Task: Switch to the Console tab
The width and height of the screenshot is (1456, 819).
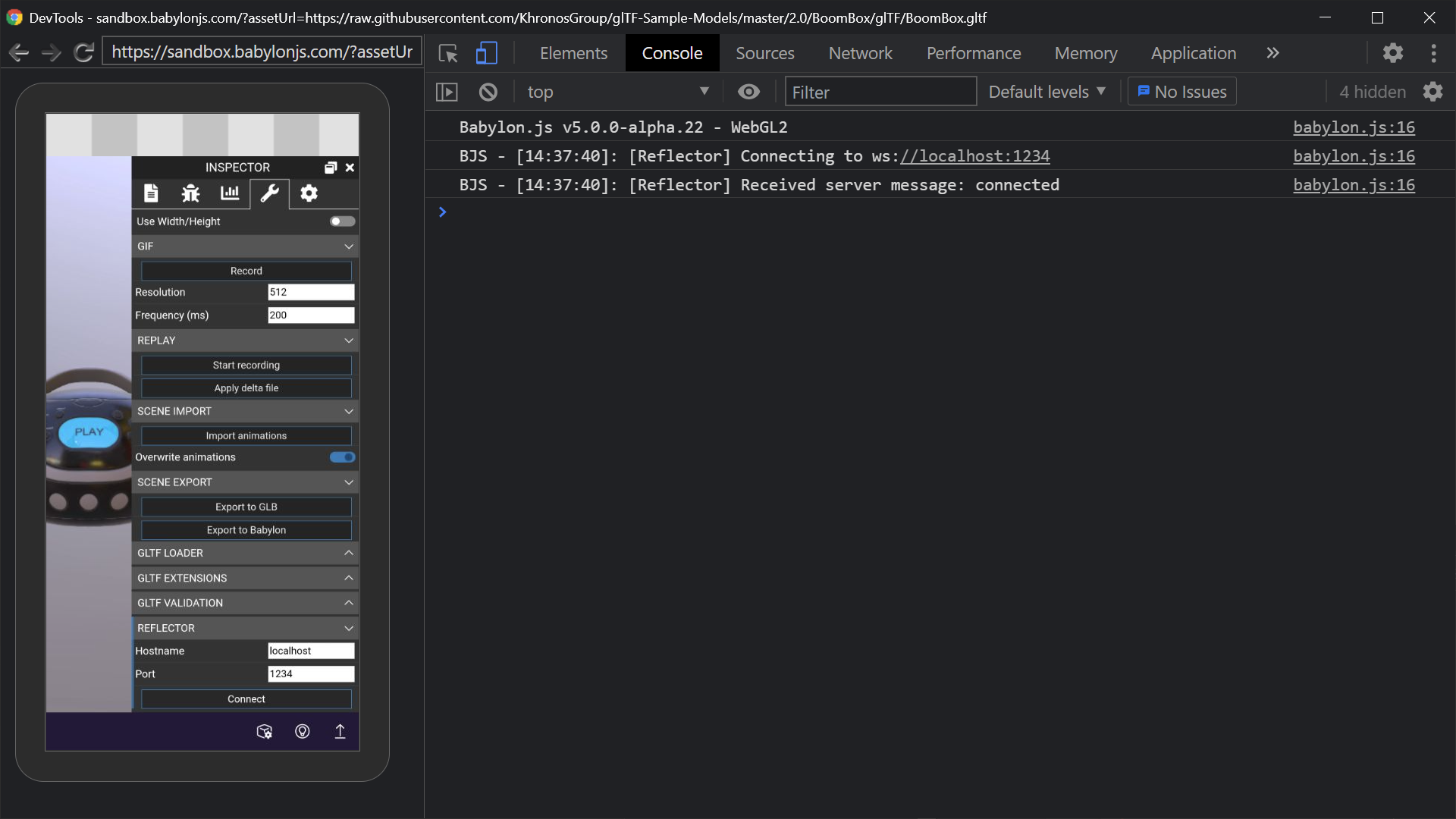Action: (672, 53)
